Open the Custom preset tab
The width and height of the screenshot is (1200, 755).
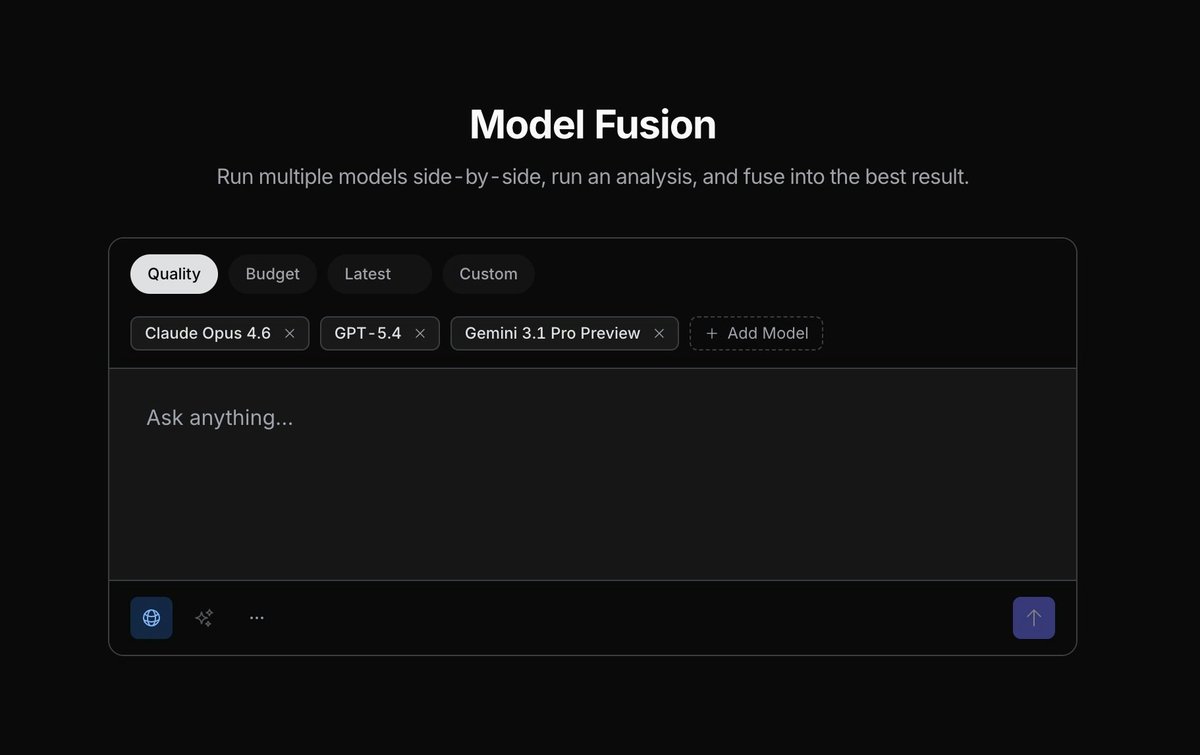coord(488,273)
